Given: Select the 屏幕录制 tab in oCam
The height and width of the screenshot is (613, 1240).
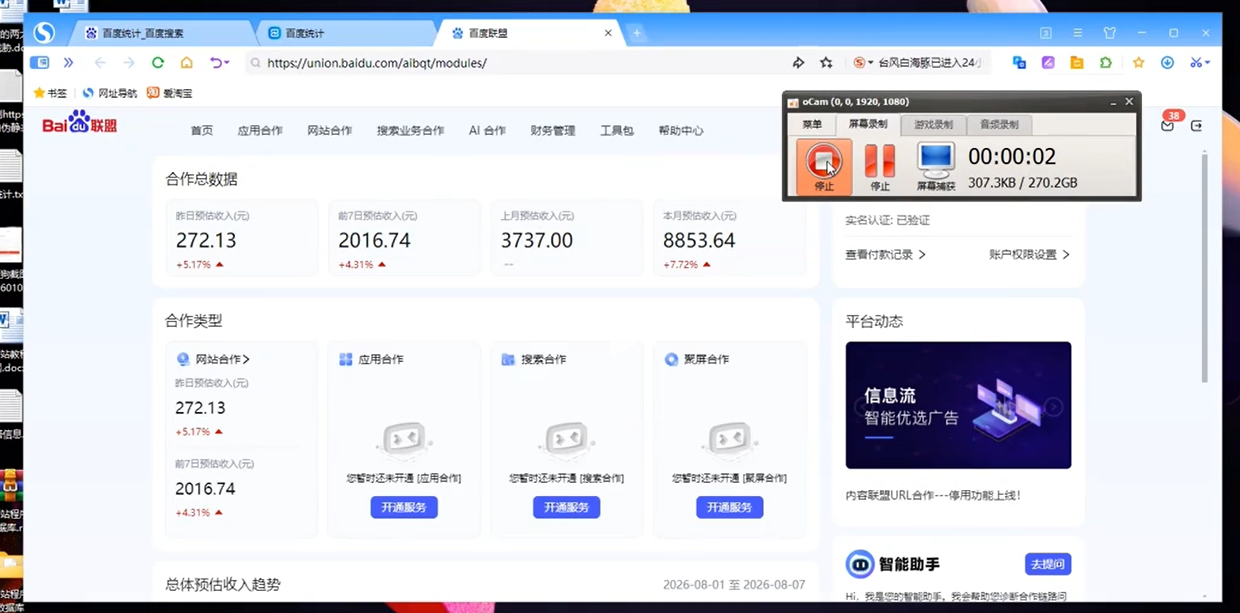Looking at the screenshot, I should 868,125.
